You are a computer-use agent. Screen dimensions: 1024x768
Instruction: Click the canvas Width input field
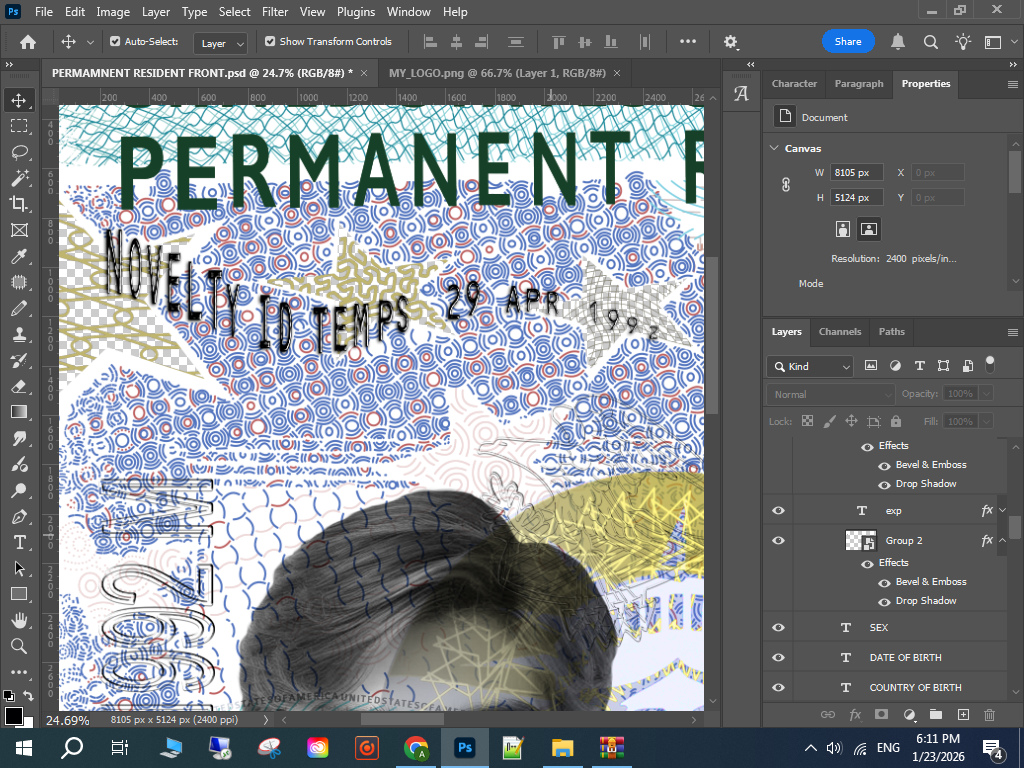[x=857, y=173]
